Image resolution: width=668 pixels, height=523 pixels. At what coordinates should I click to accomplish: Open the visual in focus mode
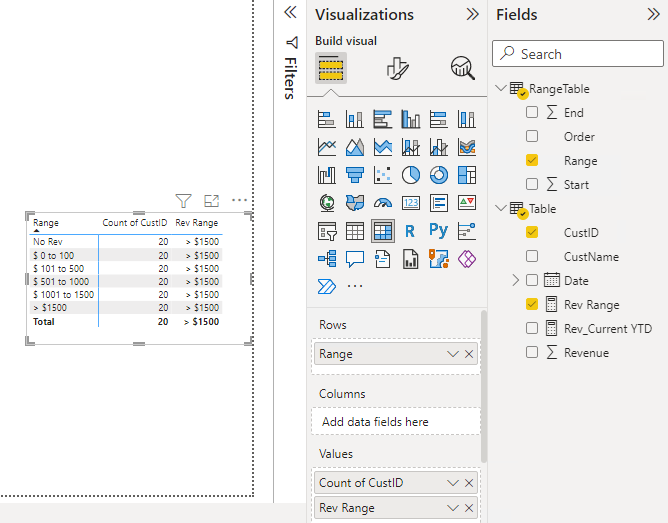(211, 201)
